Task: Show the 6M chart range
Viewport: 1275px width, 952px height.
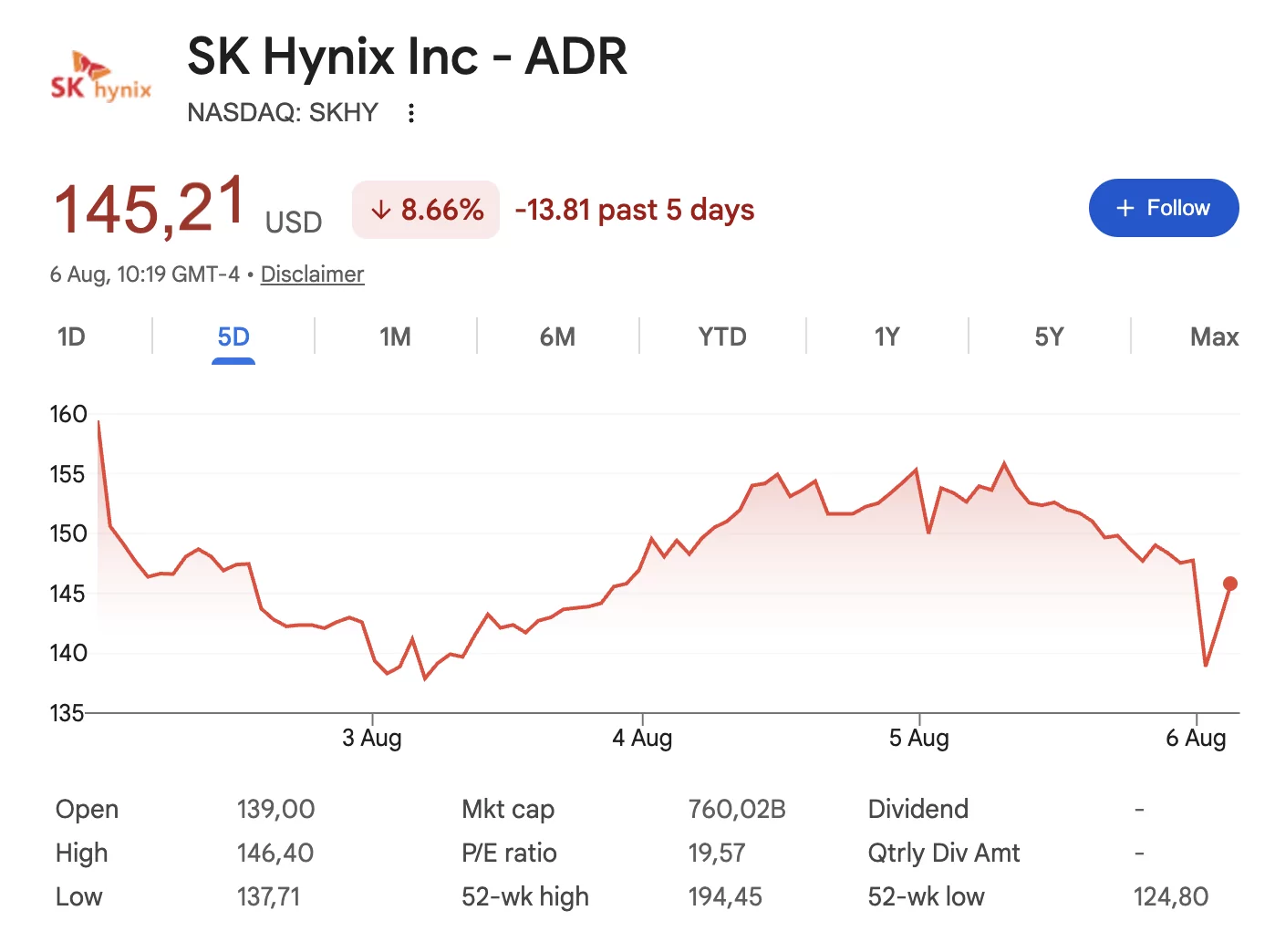Action: [x=557, y=337]
